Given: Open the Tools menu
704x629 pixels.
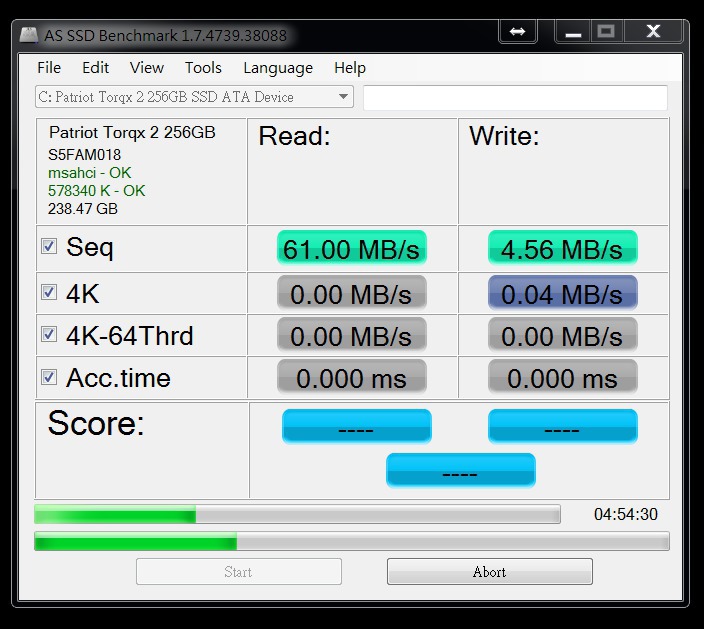Looking at the screenshot, I should pyautogui.click(x=203, y=68).
